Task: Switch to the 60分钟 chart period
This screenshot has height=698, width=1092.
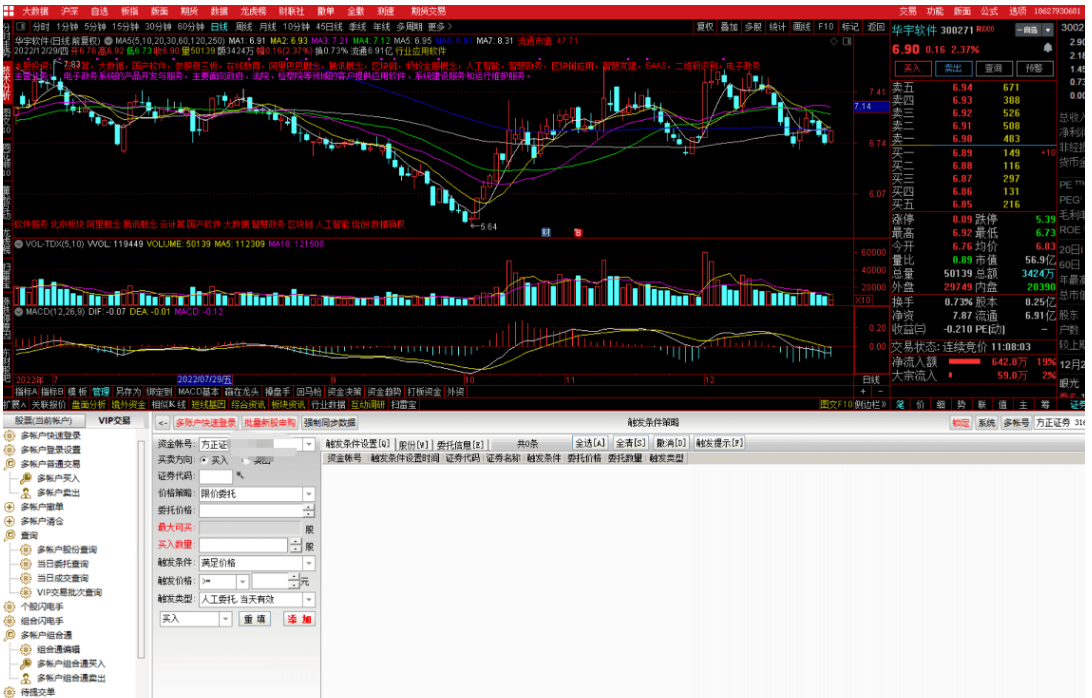Action: [x=190, y=26]
